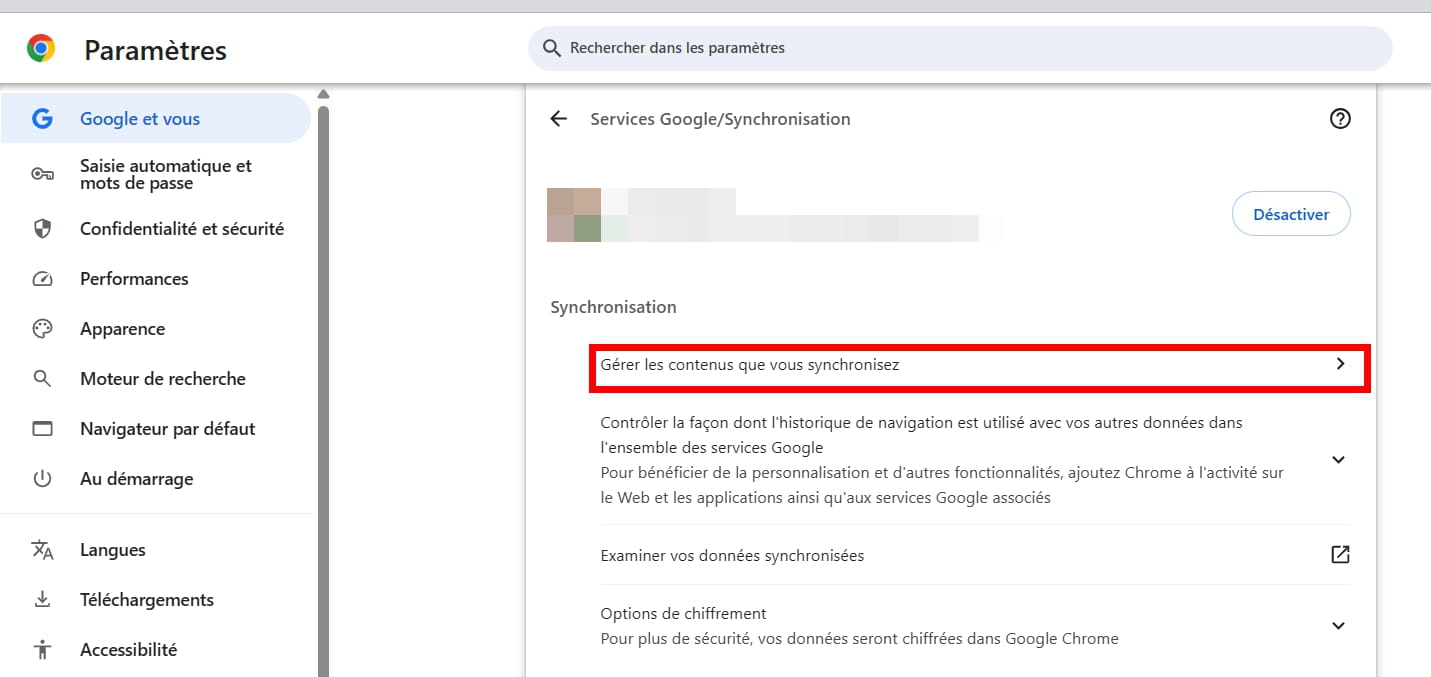This screenshot has height=677, width=1431.
Task: Open Gérer les contenus que vous synchronisez
Action: pyautogui.click(x=975, y=365)
